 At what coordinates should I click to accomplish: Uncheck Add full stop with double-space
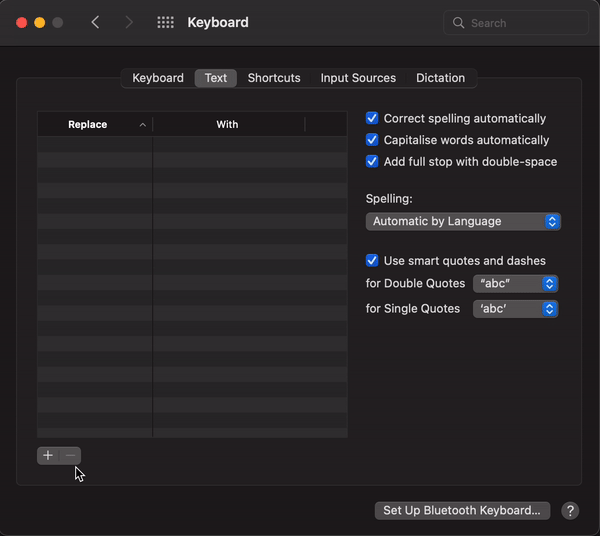[372, 162]
